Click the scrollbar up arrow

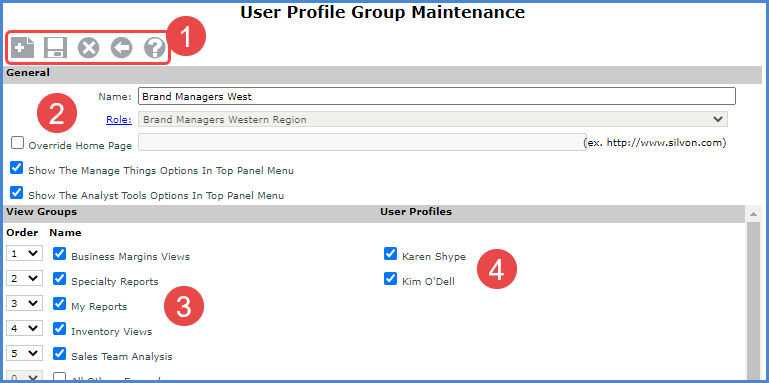pos(753,214)
